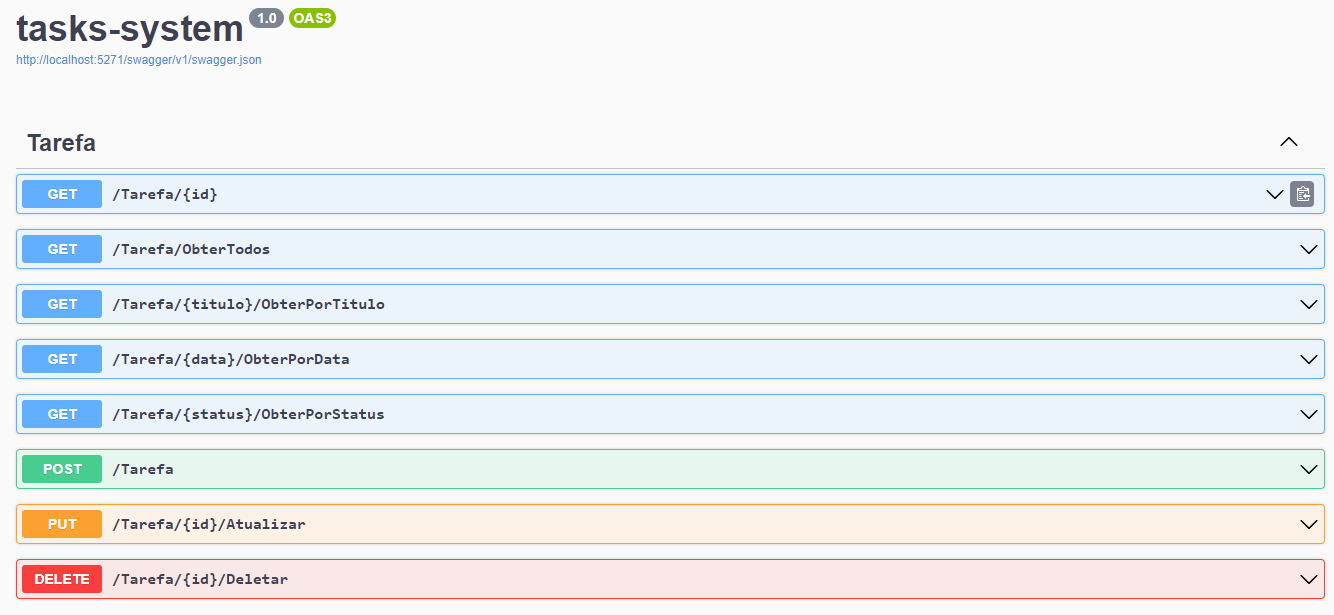Click the POST badge on /Tarefa endpoint
This screenshot has height=615, width=1334.
[61, 468]
